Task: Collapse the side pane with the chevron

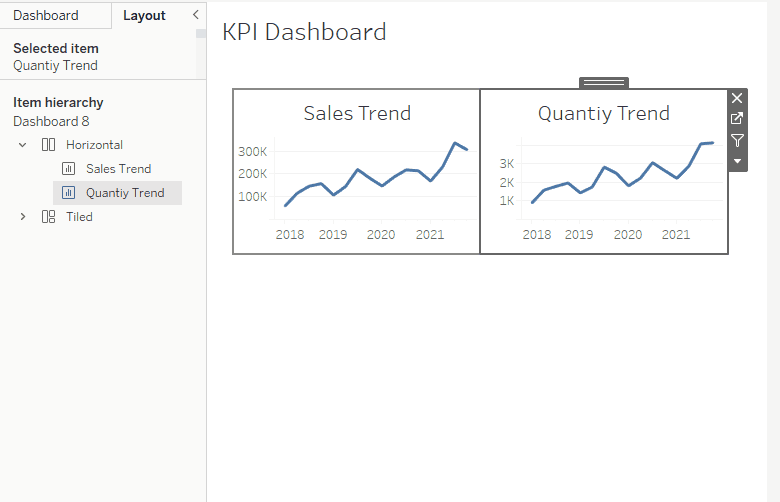Action: (x=195, y=15)
